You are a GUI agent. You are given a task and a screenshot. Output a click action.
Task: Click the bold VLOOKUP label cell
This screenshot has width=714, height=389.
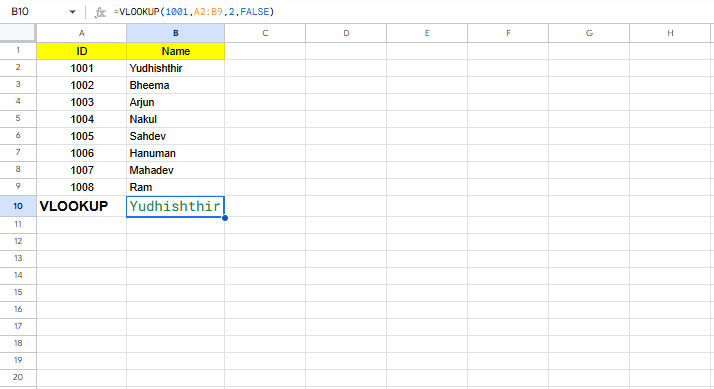pyautogui.click(x=82, y=206)
